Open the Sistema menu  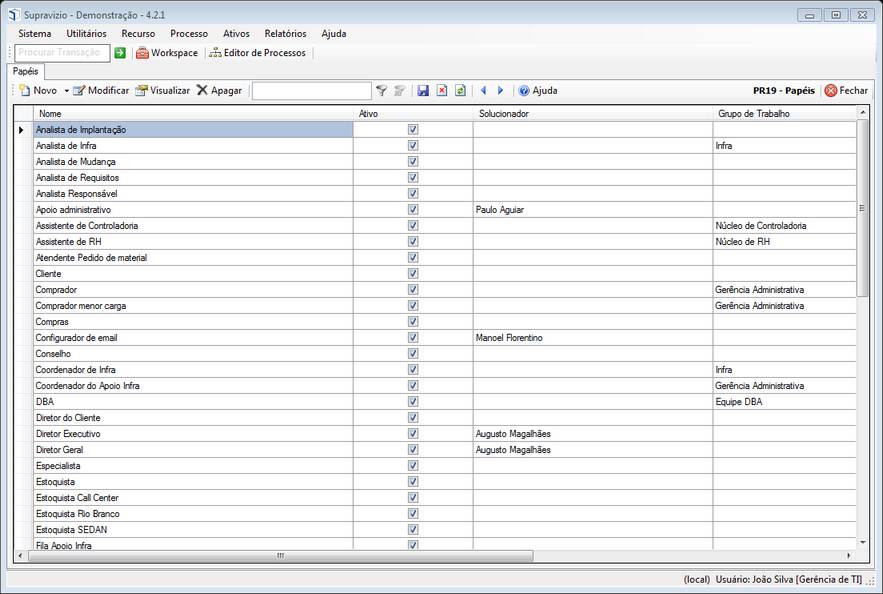click(35, 34)
